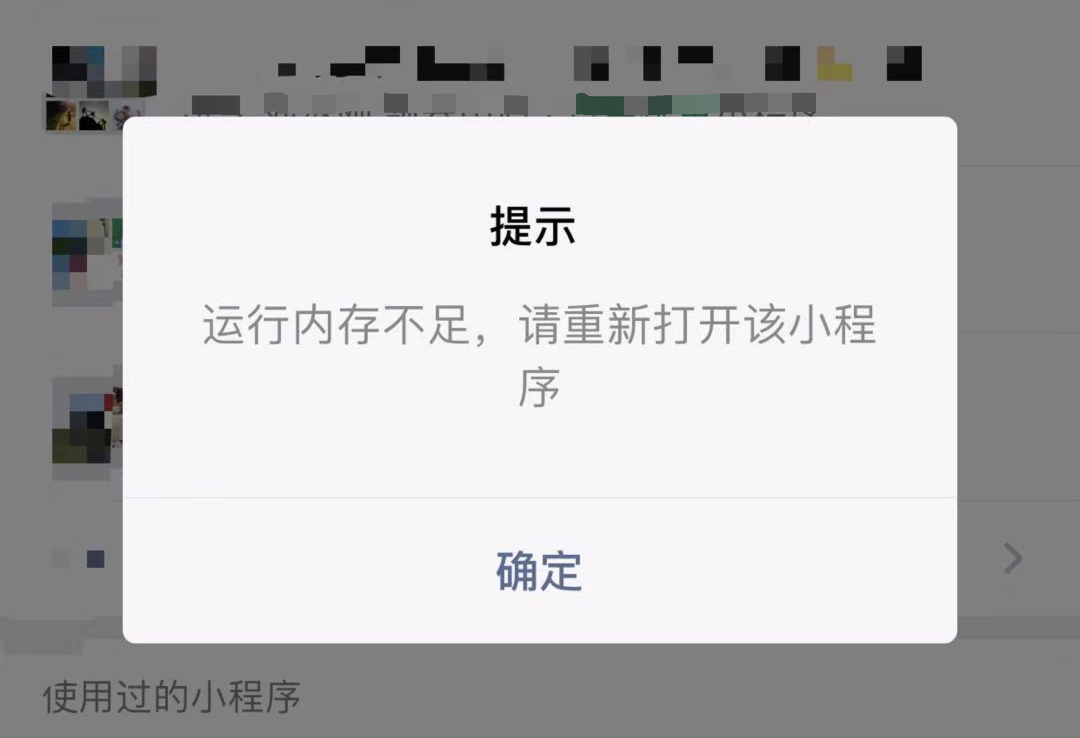1080x738 pixels.
Task: Click the green pixelated text under the top title
Action: point(634,105)
